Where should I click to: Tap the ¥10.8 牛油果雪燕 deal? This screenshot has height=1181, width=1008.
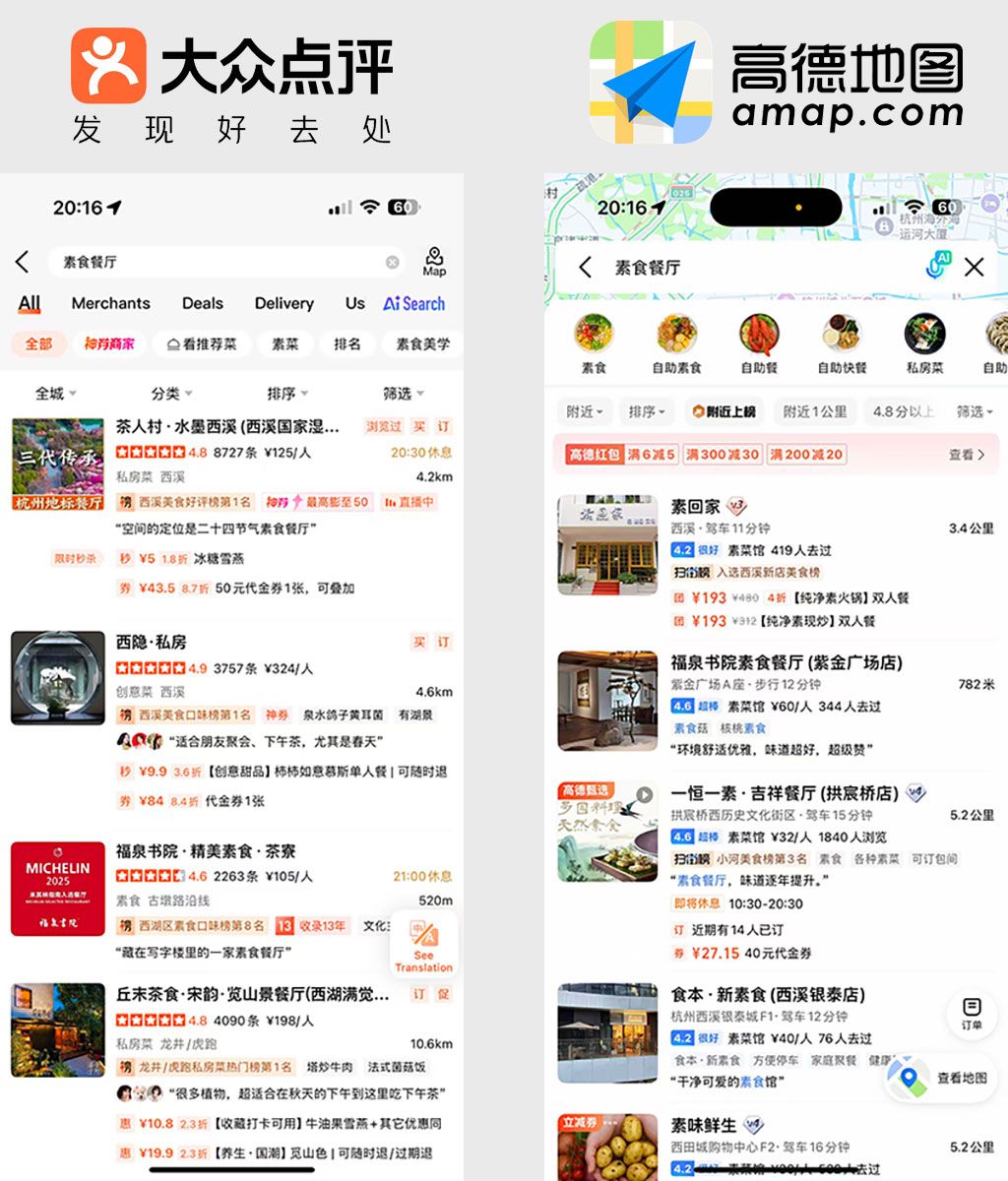coord(280,1123)
